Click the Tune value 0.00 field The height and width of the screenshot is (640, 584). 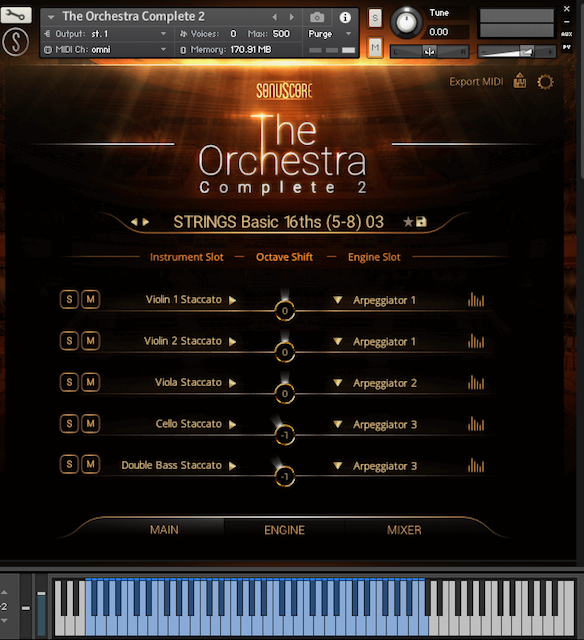point(447,32)
